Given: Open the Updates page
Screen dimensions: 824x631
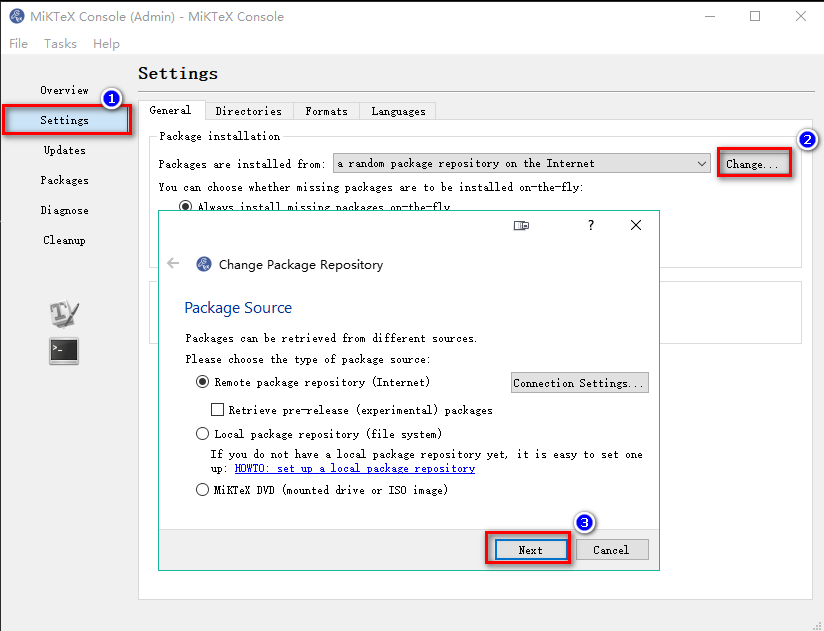Looking at the screenshot, I should pos(65,150).
